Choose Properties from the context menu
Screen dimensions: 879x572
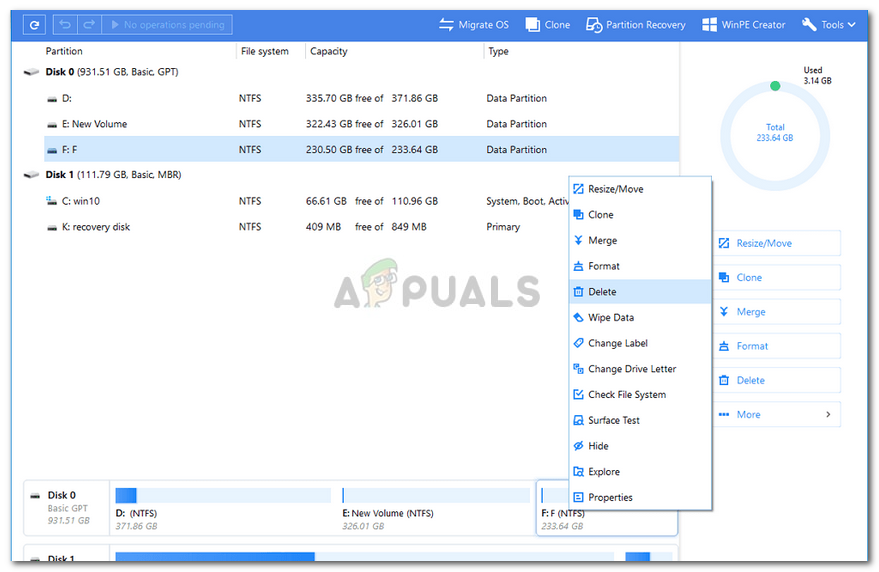640,497
